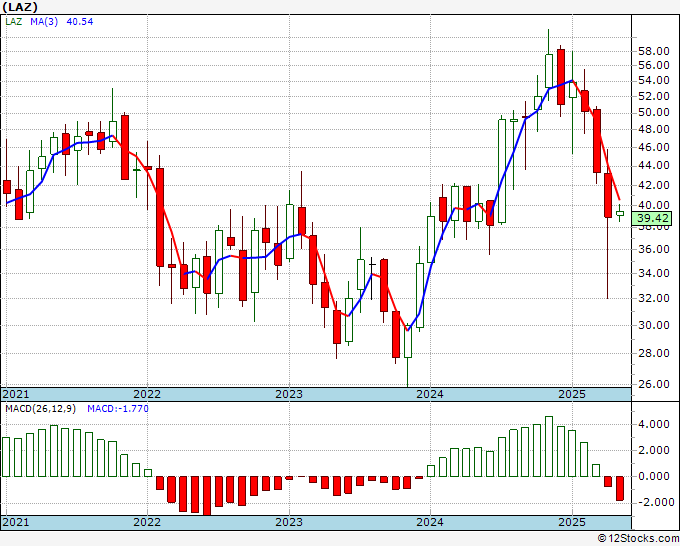This screenshot has width=680, height=546.
Task: Click the tallest green MACD bar in late 2024
Action: point(549,447)
